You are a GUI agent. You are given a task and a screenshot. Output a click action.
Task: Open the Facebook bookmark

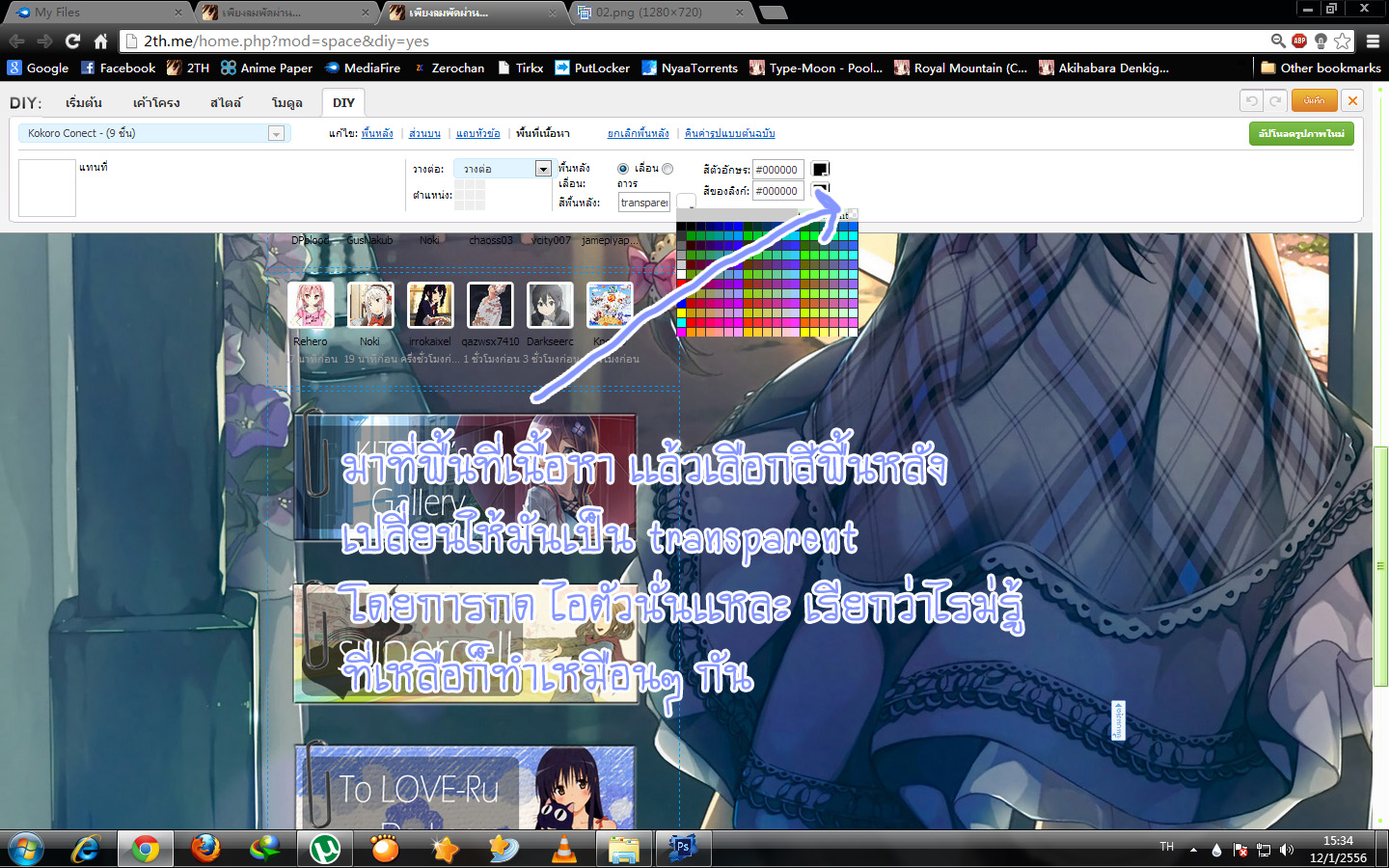(118, 68)
